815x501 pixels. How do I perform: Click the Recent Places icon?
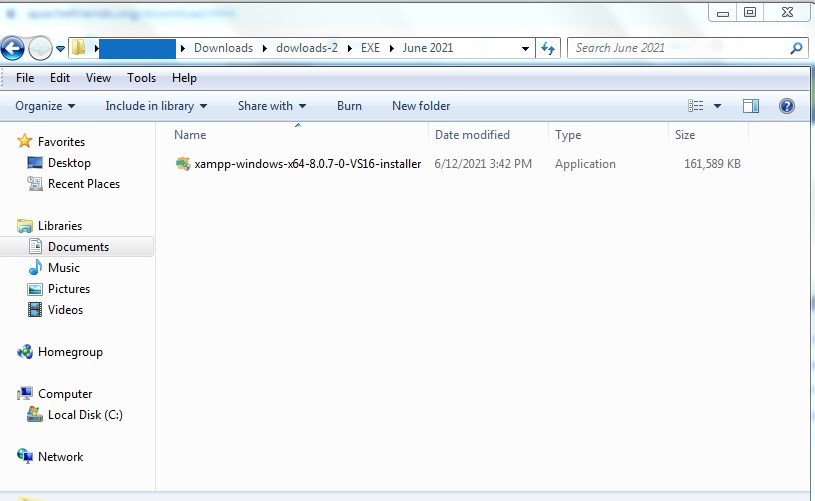click(x=35, y=183)
